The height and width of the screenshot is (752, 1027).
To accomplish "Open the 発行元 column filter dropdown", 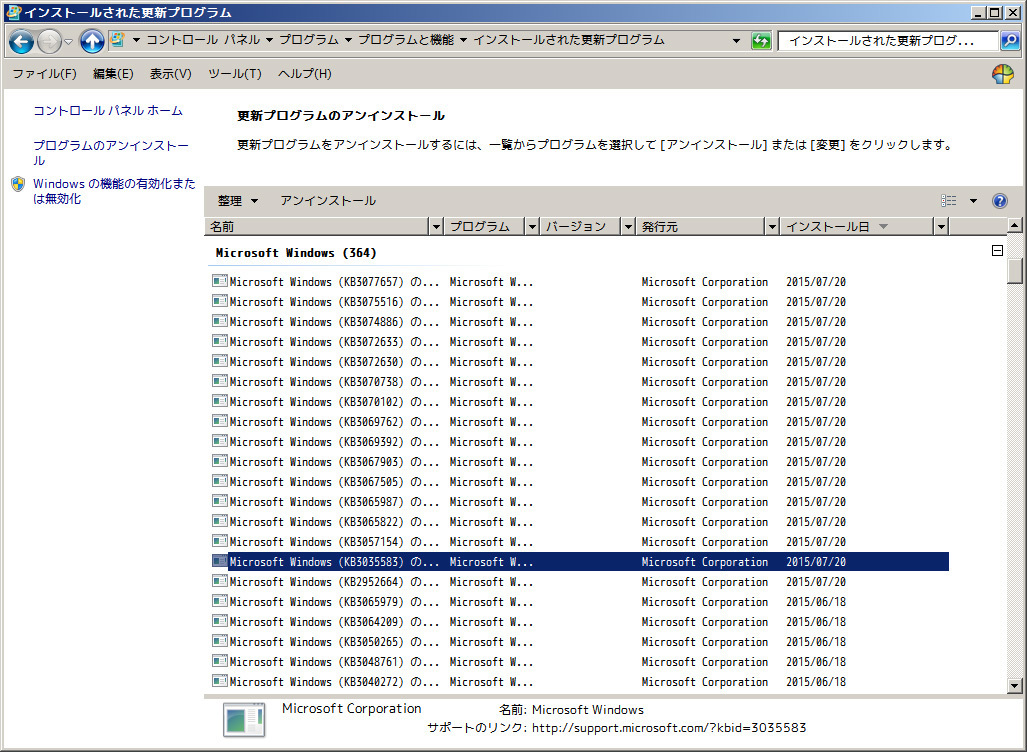I will click(772, 227).
